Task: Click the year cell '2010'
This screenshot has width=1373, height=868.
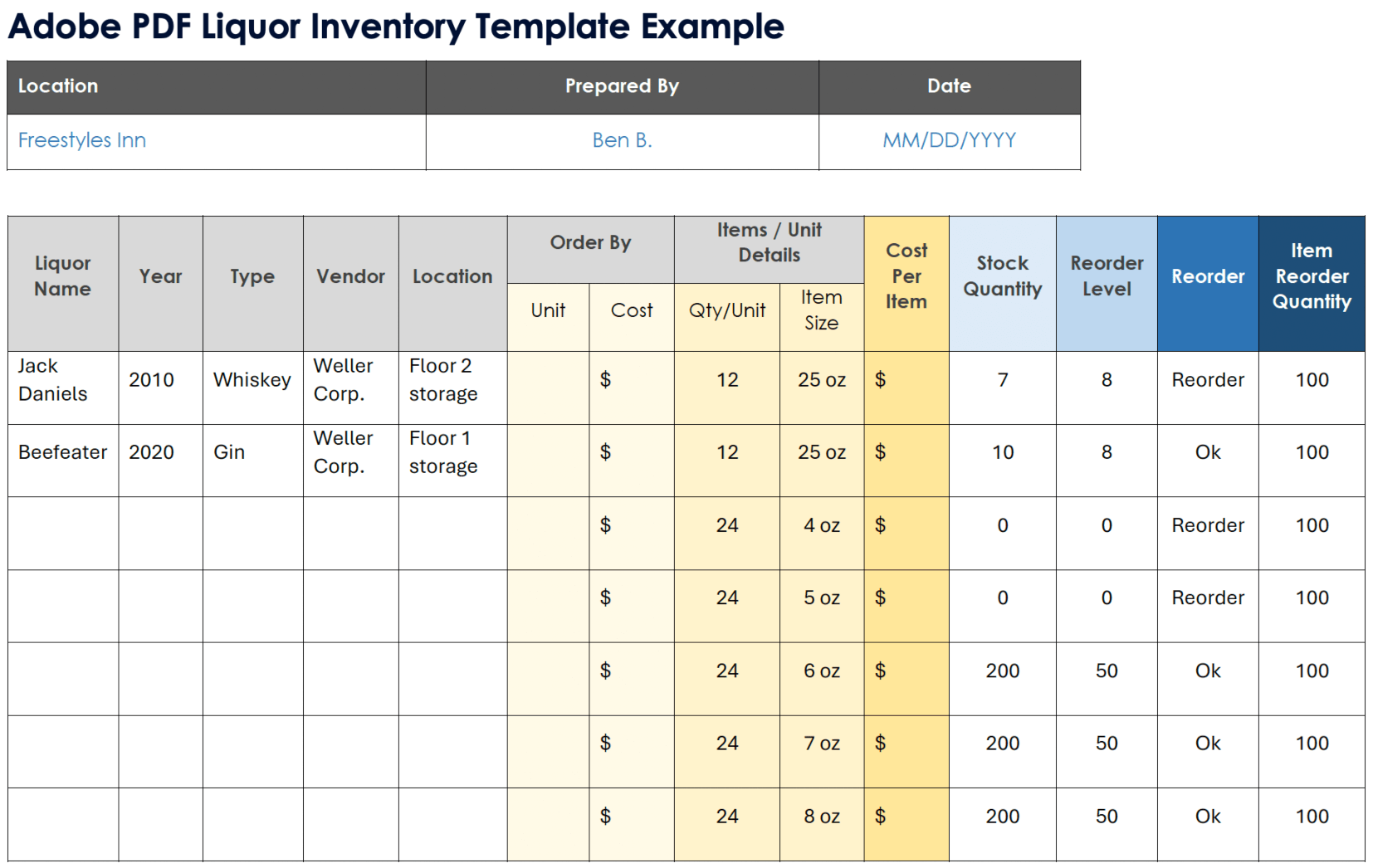Action: 160,388
